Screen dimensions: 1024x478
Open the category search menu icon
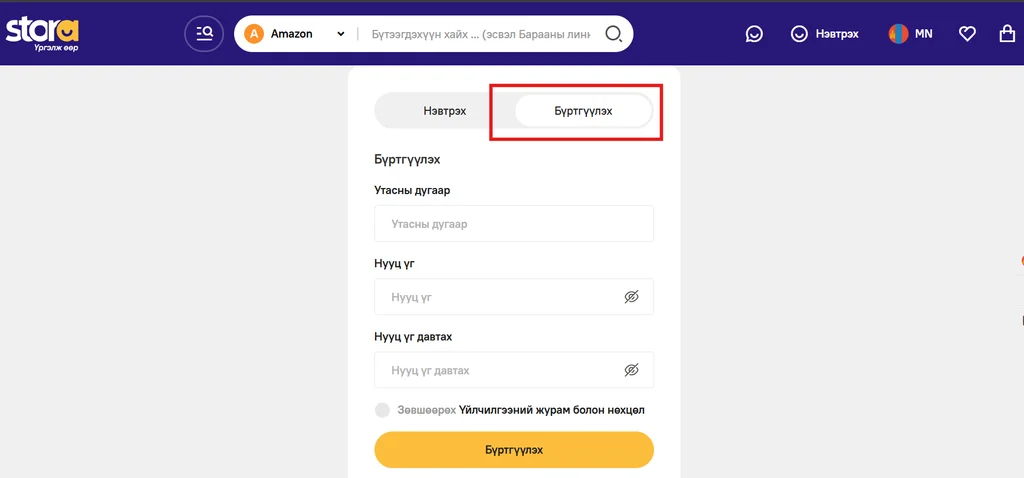pos(204,33)
